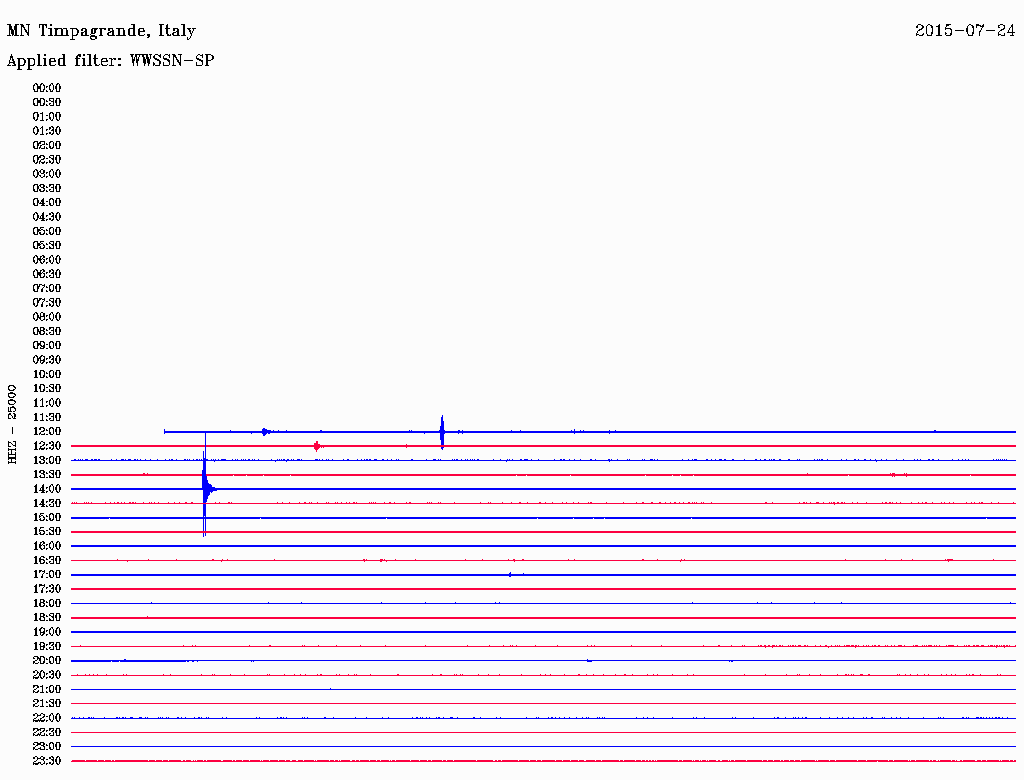Click the 18:30 time label
The height and width of the screenshot is (780, 1024).
[46, 617]
